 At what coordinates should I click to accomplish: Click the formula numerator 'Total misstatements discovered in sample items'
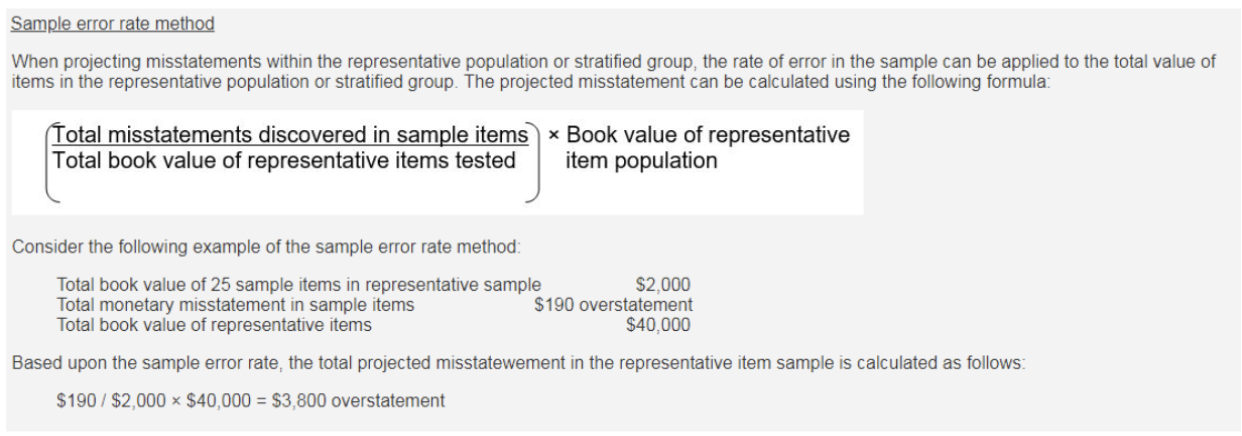290,135
